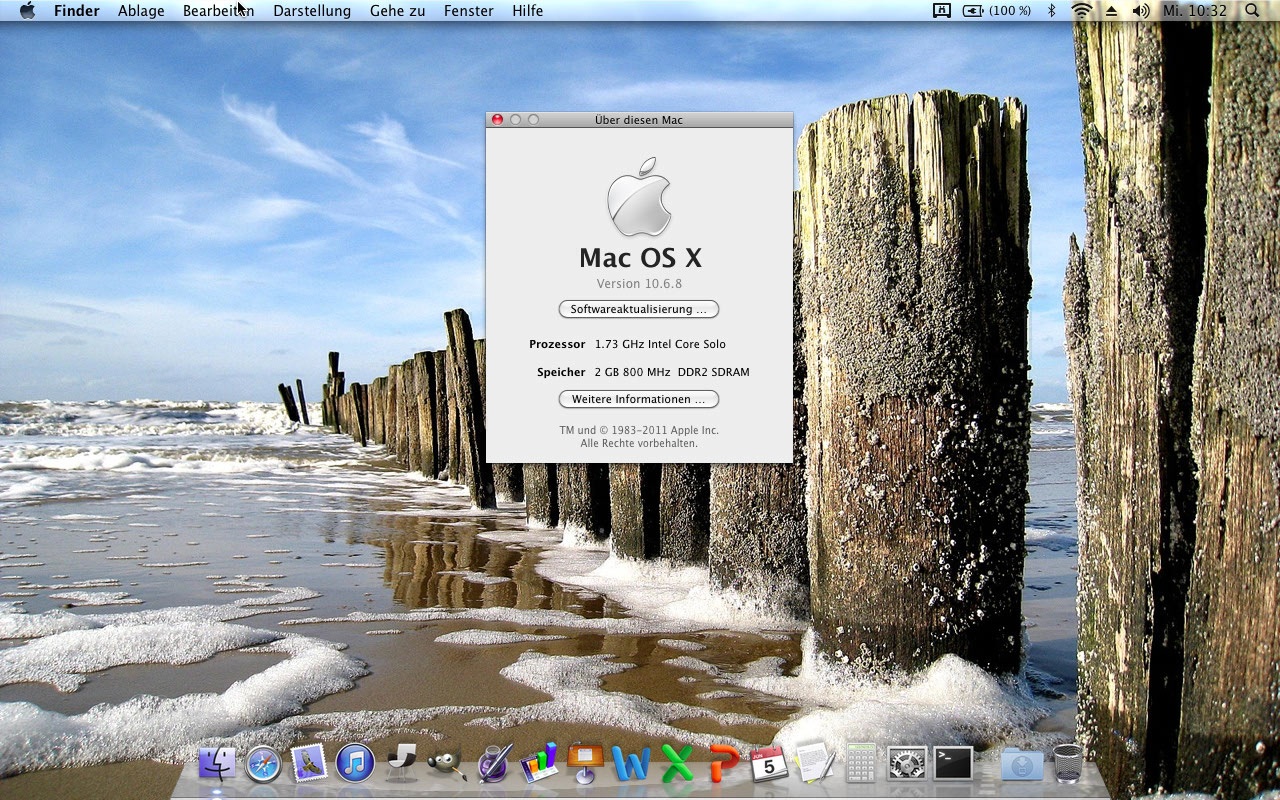The image size is (1280, 800).
Task: Launch iTunes from the Dock
Action: click(x=355, y=763)
